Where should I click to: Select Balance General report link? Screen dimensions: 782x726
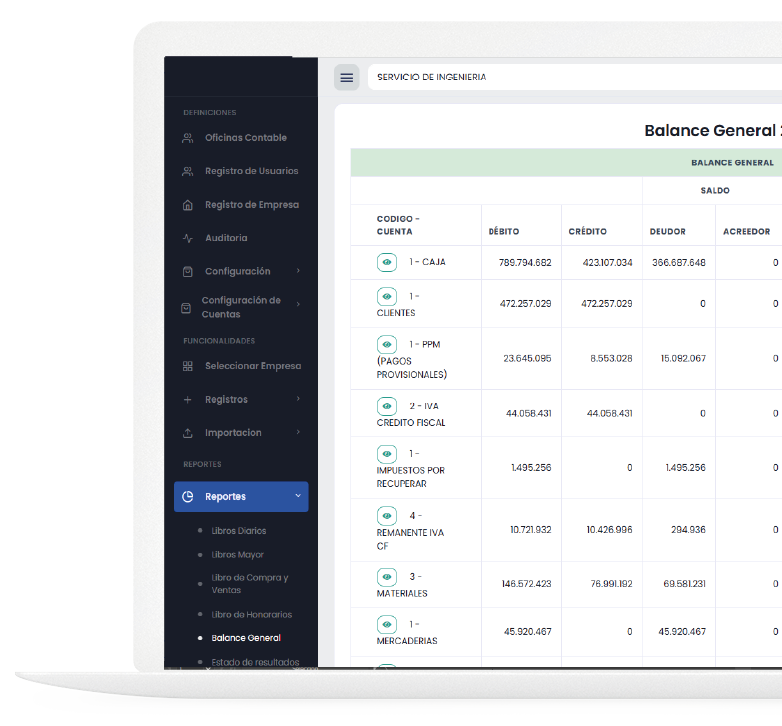pyautogui.click(x=246, y=638)
